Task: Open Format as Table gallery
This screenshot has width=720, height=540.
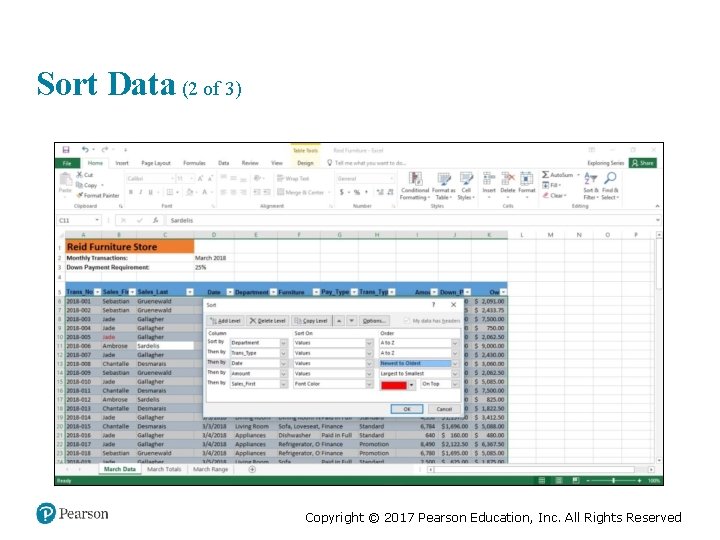Action: point(443,186)
